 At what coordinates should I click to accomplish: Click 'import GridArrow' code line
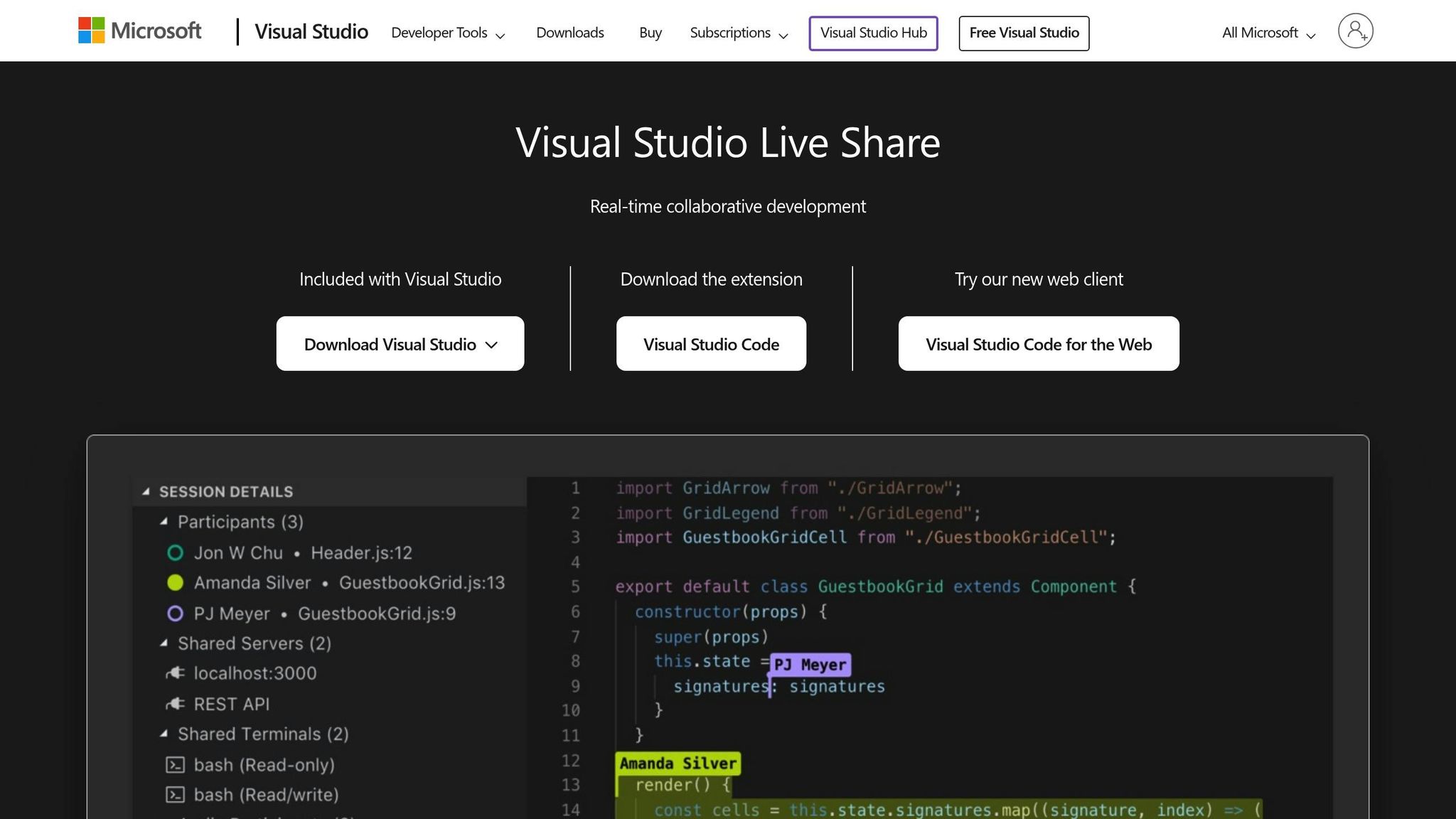pos(788,488)
